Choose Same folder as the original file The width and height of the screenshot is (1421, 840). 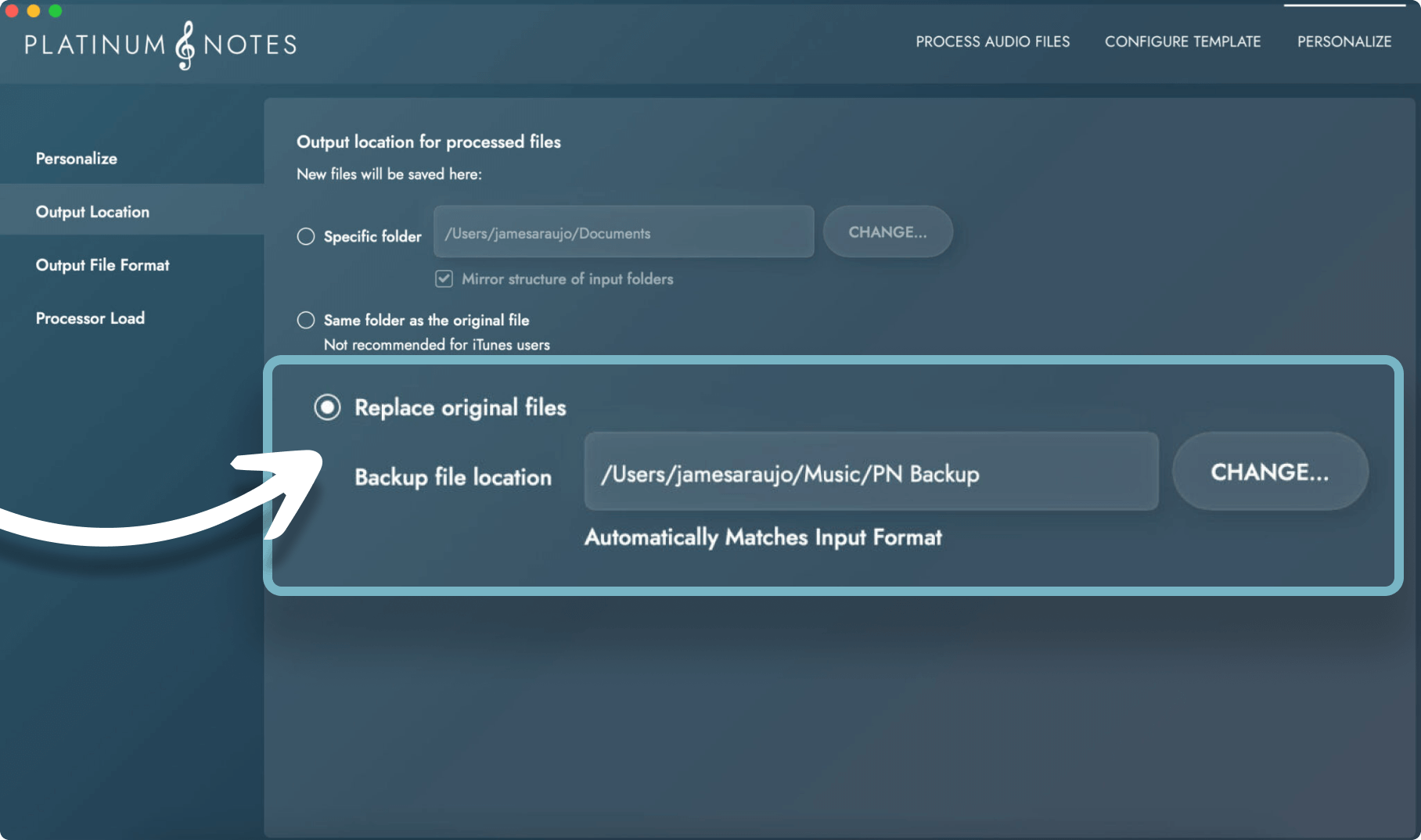tap(306, 320)
